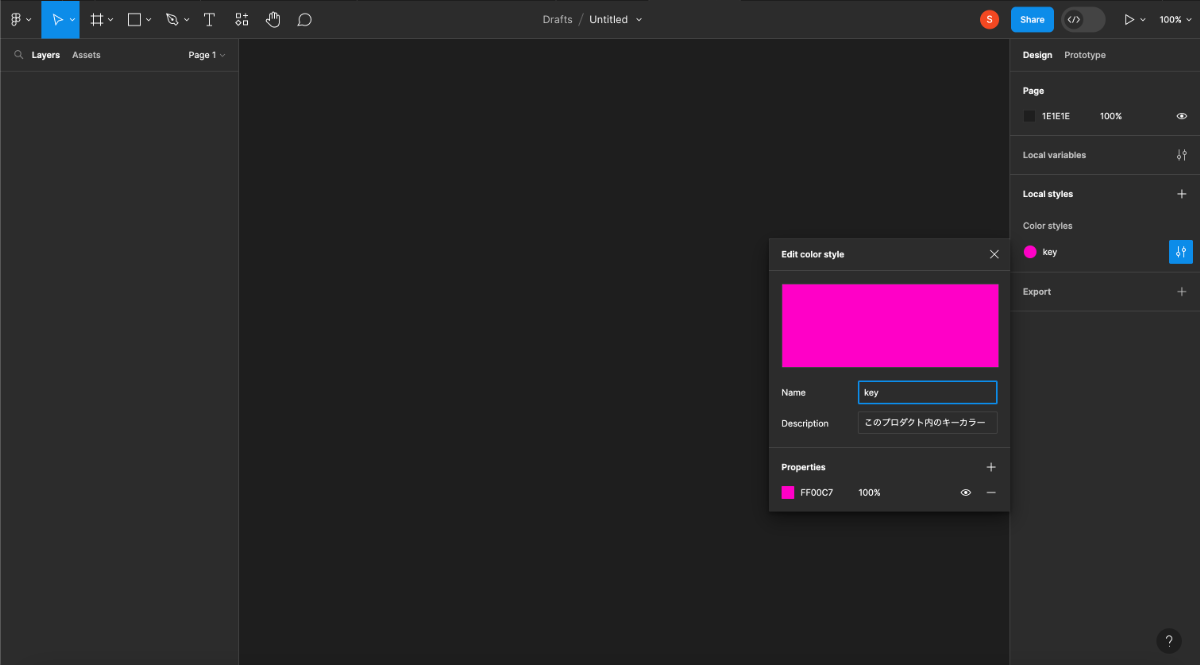1200x665 pixels.
Task: Click the edit style button for key
Action: [x=1181, y=252]
